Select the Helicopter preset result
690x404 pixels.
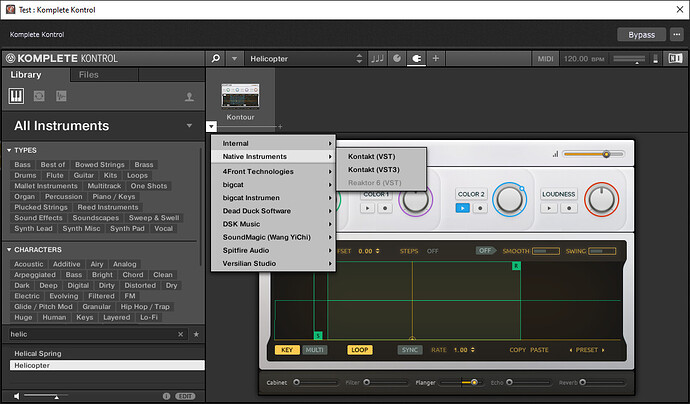[x=106, y=365]
